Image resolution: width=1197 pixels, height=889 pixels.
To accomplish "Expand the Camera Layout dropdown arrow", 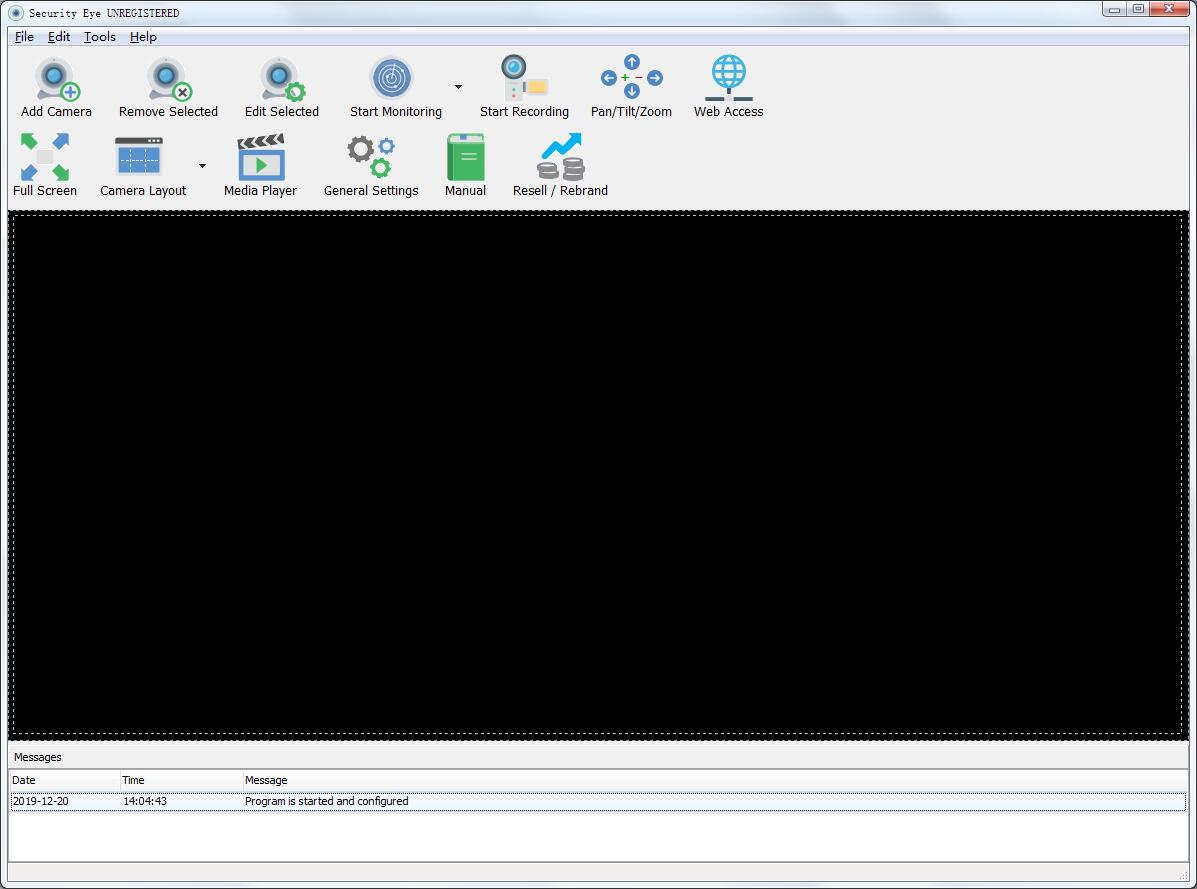I will click(202, 166).
